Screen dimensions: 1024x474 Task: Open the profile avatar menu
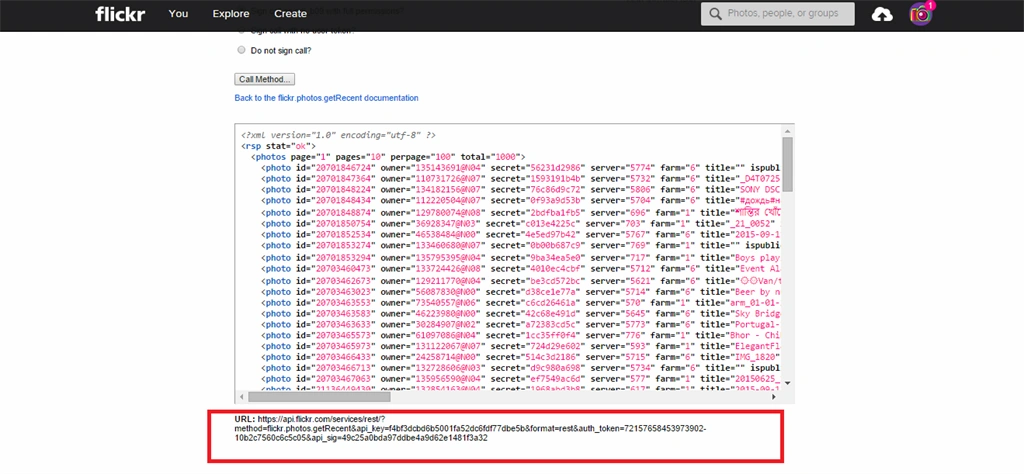click(x=920, y=14)
